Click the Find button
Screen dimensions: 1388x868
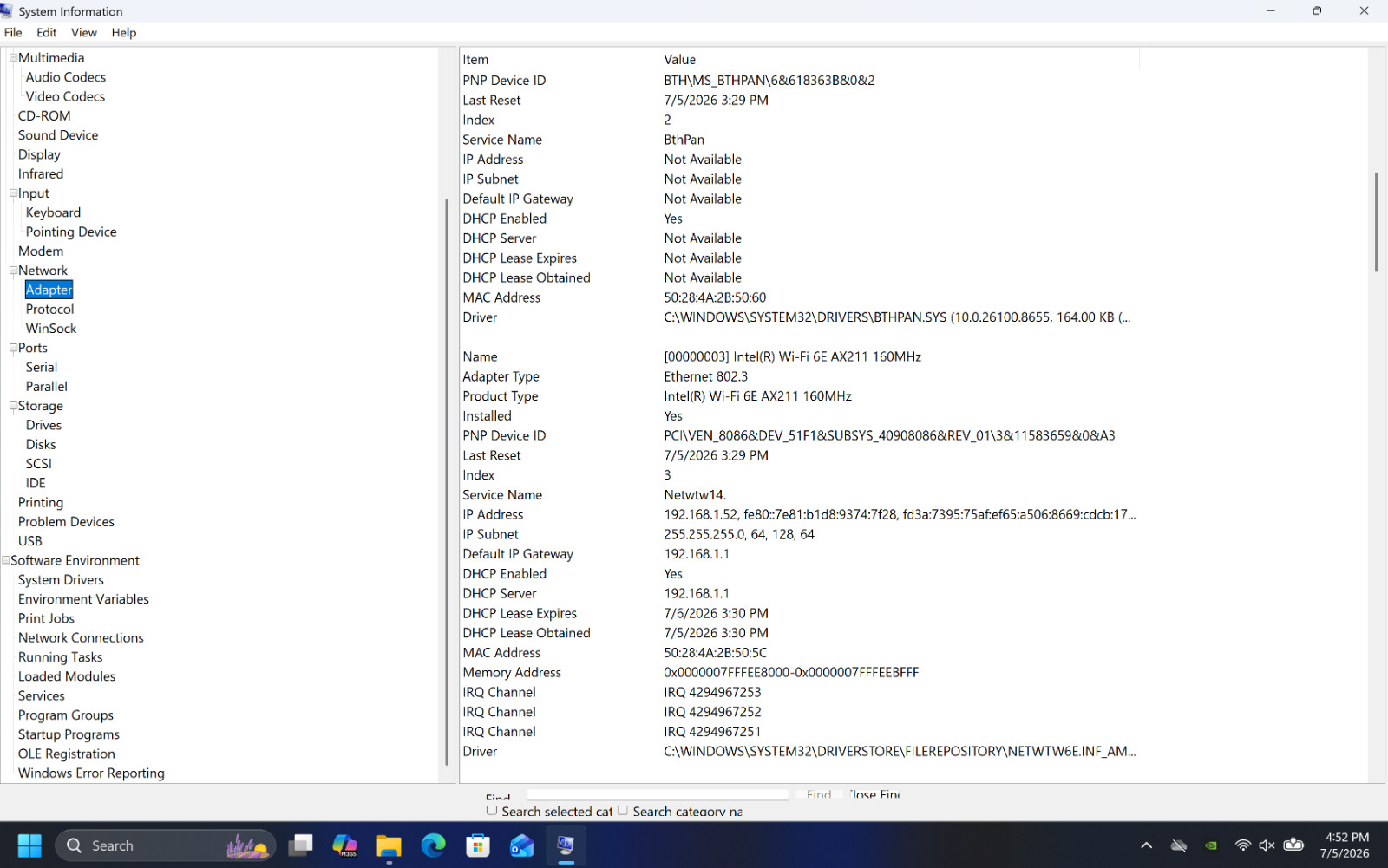[x=819, y=794]
